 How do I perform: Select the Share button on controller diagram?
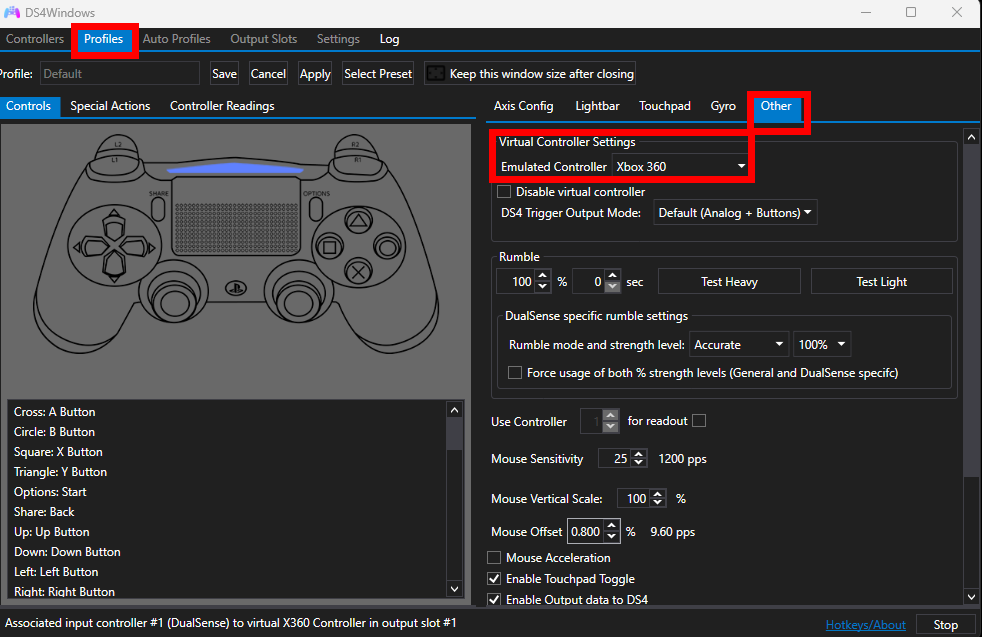[158, 209]
